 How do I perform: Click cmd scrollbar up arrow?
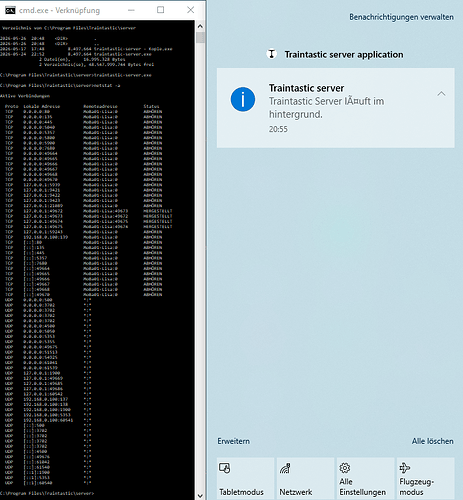click(x=200, y=26)
